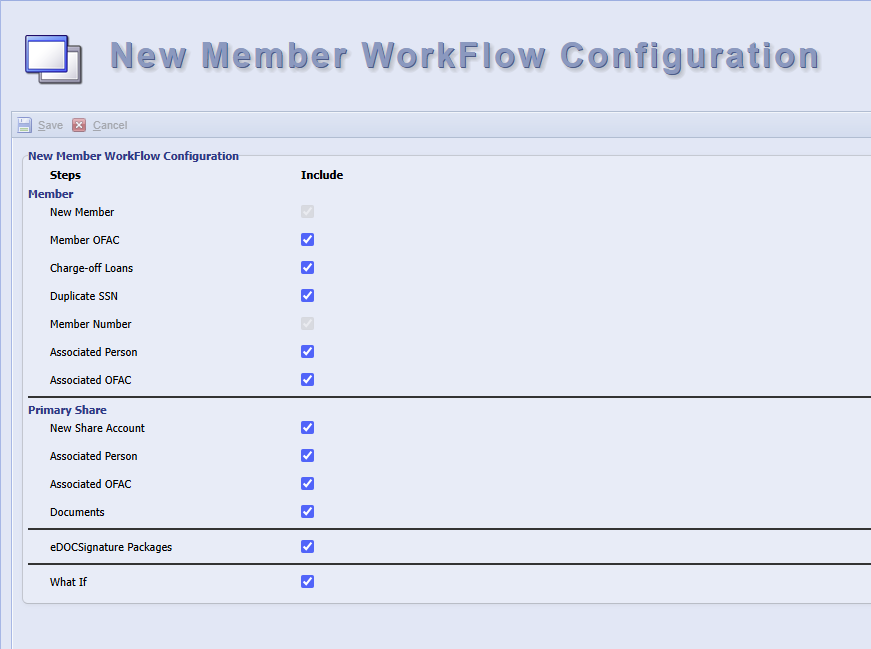Screen dimensions: 871x649
Task: Click the red X Cancel icon
Action: pos(79,124)
